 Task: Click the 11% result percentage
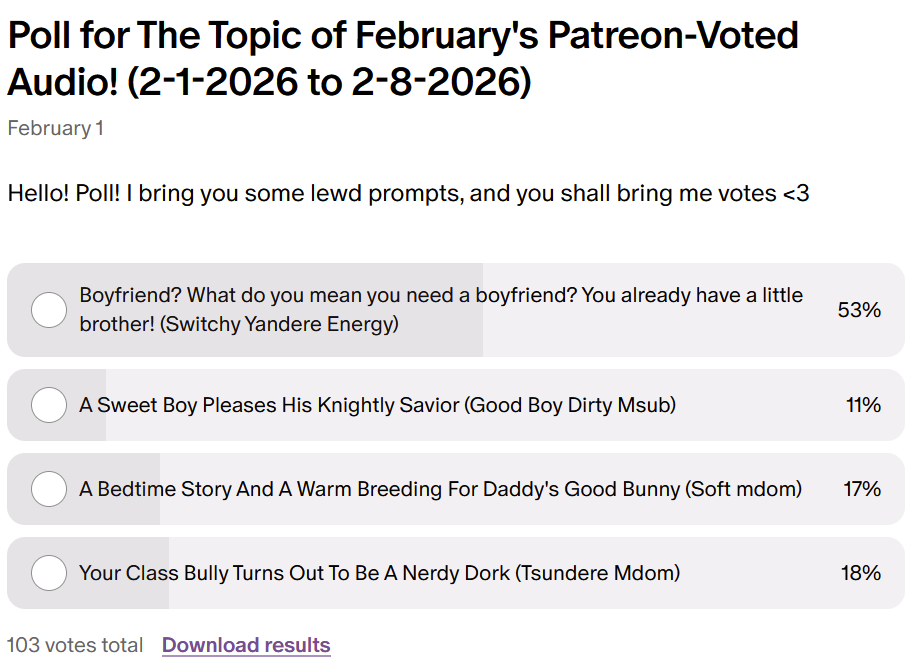862,405
